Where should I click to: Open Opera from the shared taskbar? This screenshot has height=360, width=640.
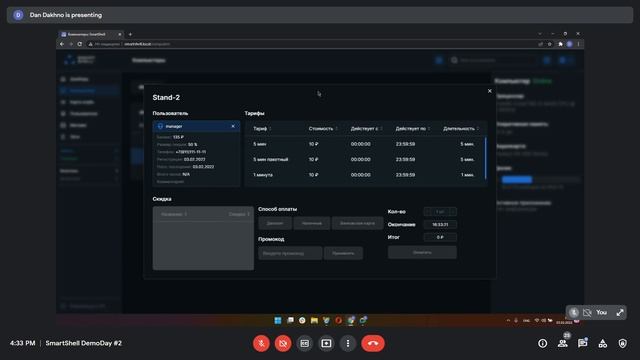point(338,320)
